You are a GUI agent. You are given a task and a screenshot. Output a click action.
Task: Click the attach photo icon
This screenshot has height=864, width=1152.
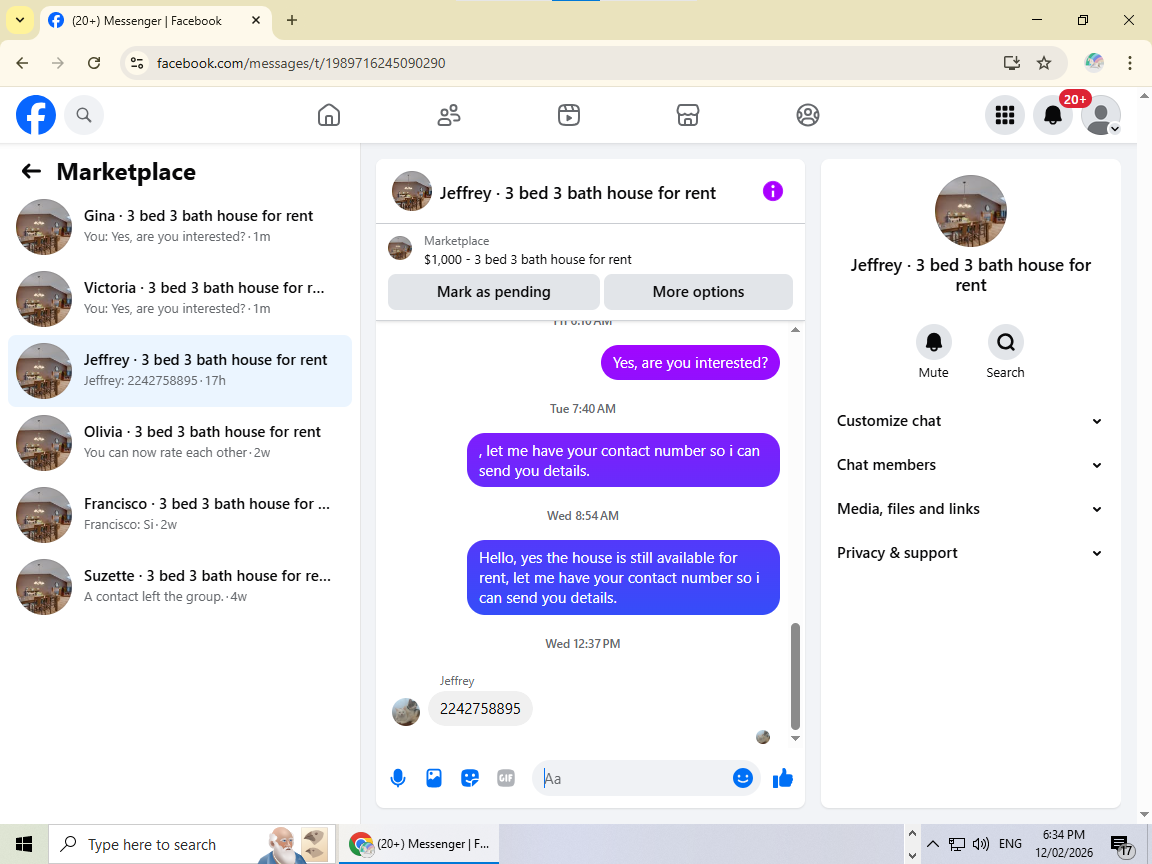[433, 779]
